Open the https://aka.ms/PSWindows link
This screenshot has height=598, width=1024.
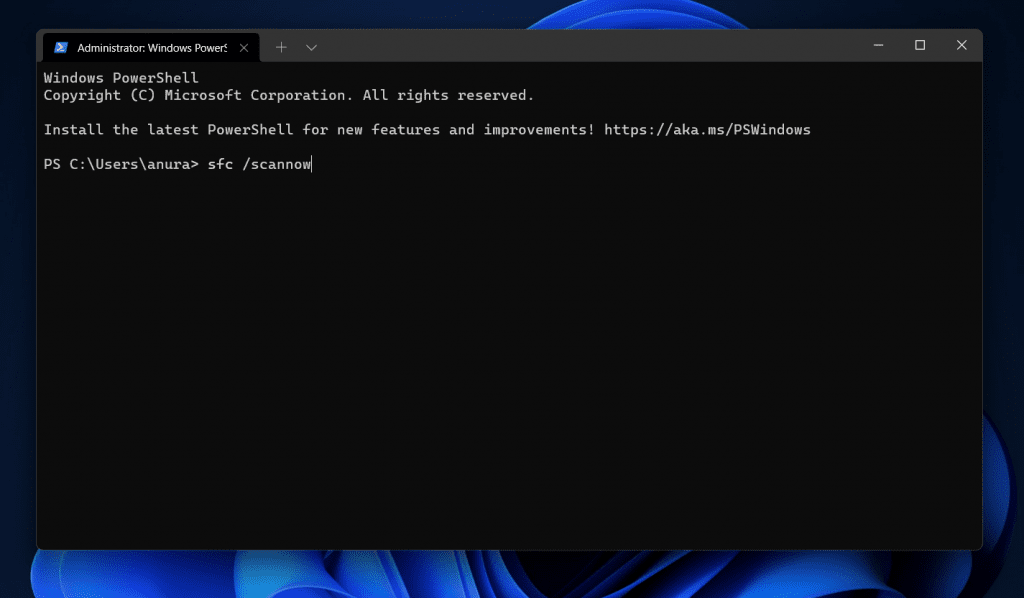pyautogui.click(x=709, y=129)
